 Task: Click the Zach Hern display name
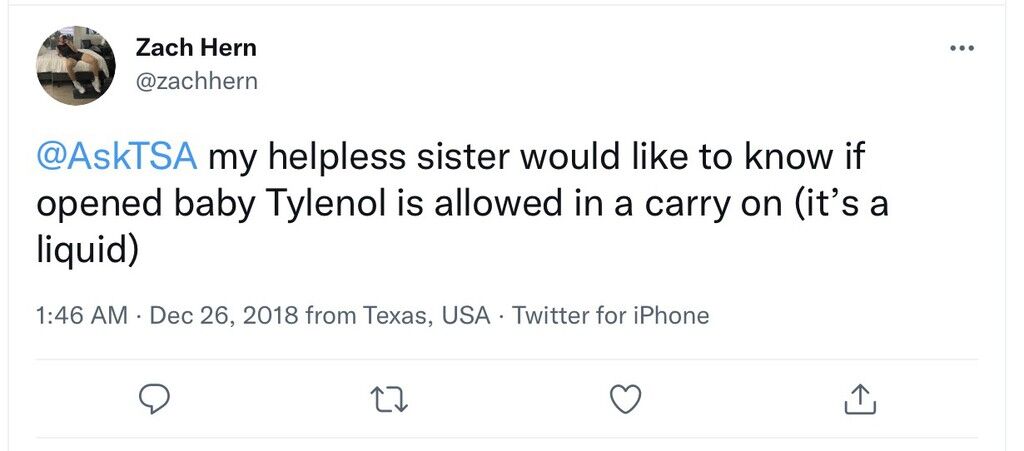click(x=196, y=48)
